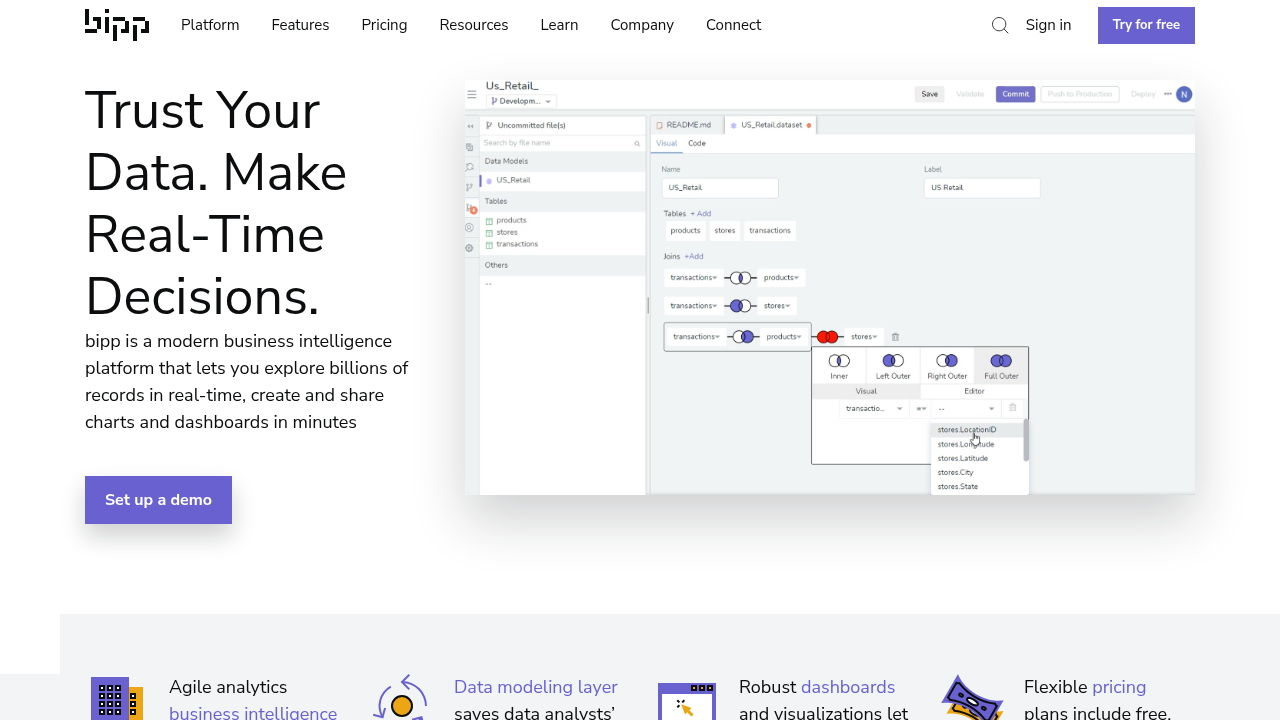
Task: Select the Left Outer join type
Action: click(x=892, y=364)
